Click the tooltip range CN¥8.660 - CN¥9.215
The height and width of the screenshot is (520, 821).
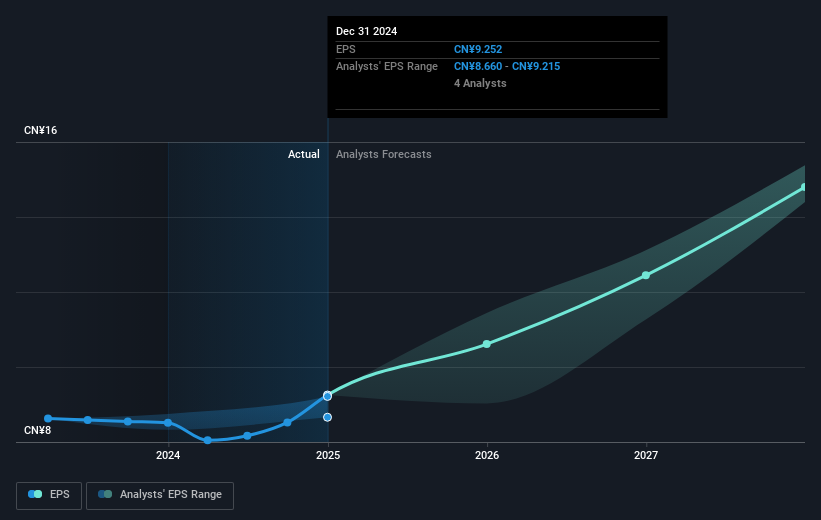[x=507, y=67]
